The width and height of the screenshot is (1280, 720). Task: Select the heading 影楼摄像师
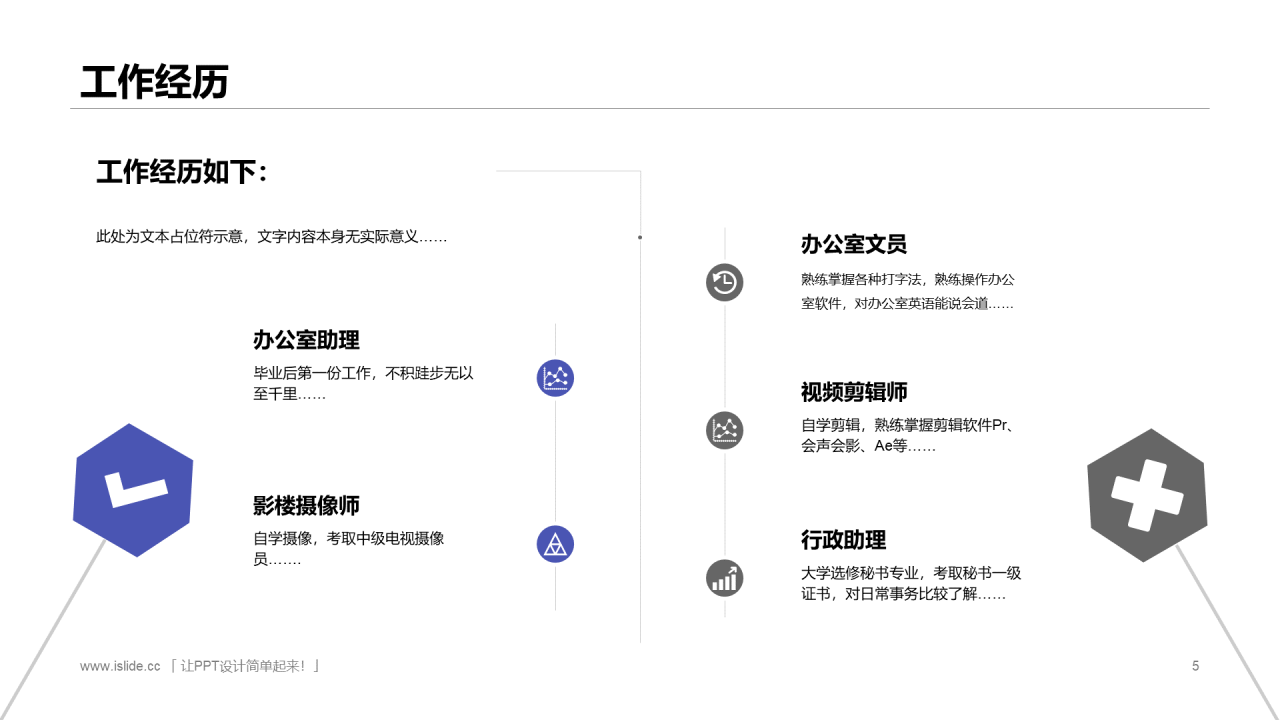(306, 506)
